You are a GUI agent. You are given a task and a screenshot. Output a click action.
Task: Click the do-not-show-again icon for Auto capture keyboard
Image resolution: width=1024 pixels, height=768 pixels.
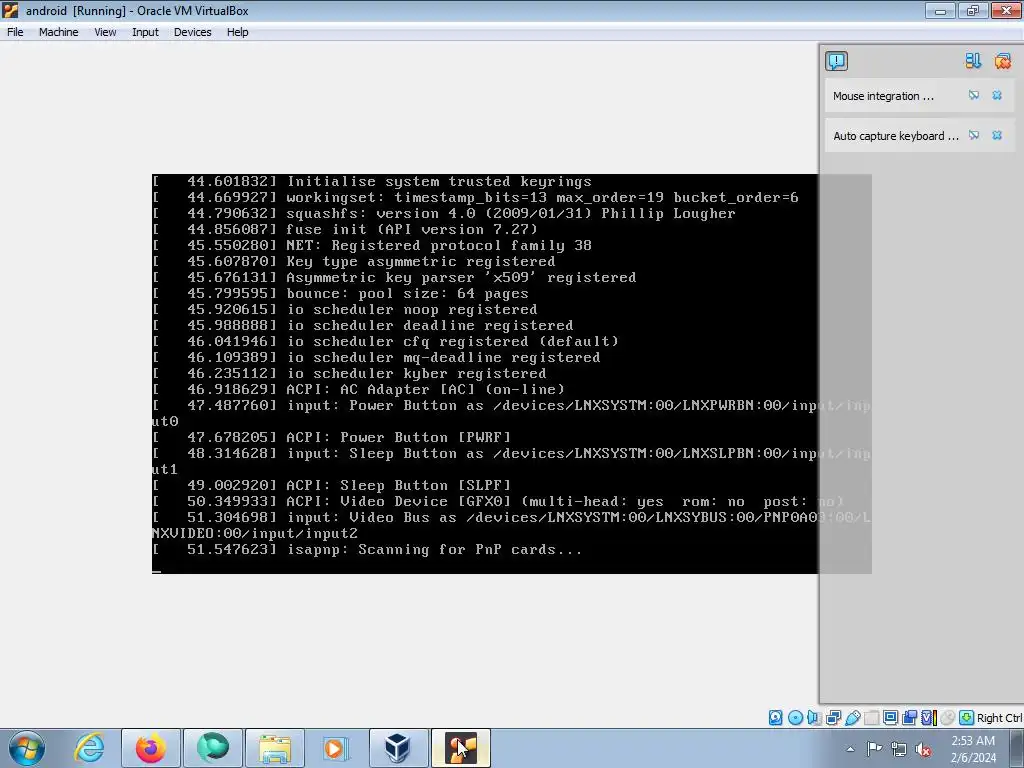[x=974, y=135]
